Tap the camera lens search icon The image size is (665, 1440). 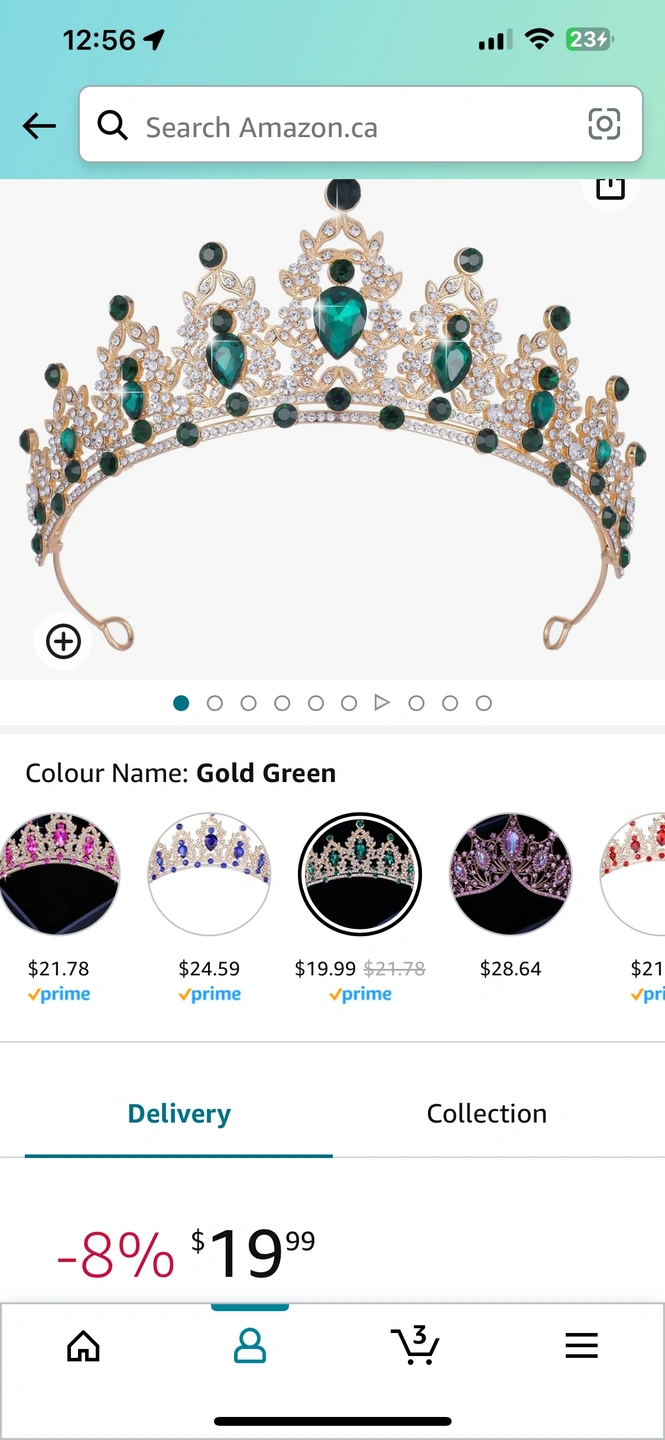(603, 125)
